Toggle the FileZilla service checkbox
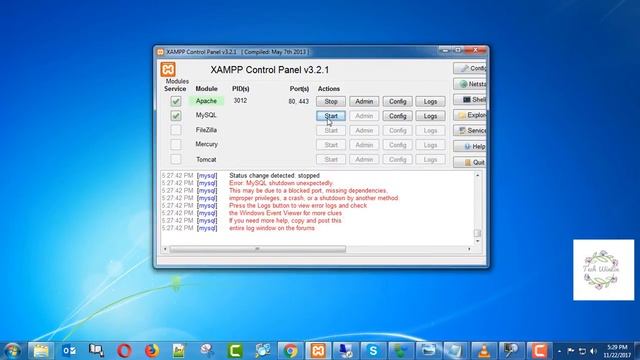The height and width of the screenshot is (360, 640). click(x=176, y=130)
